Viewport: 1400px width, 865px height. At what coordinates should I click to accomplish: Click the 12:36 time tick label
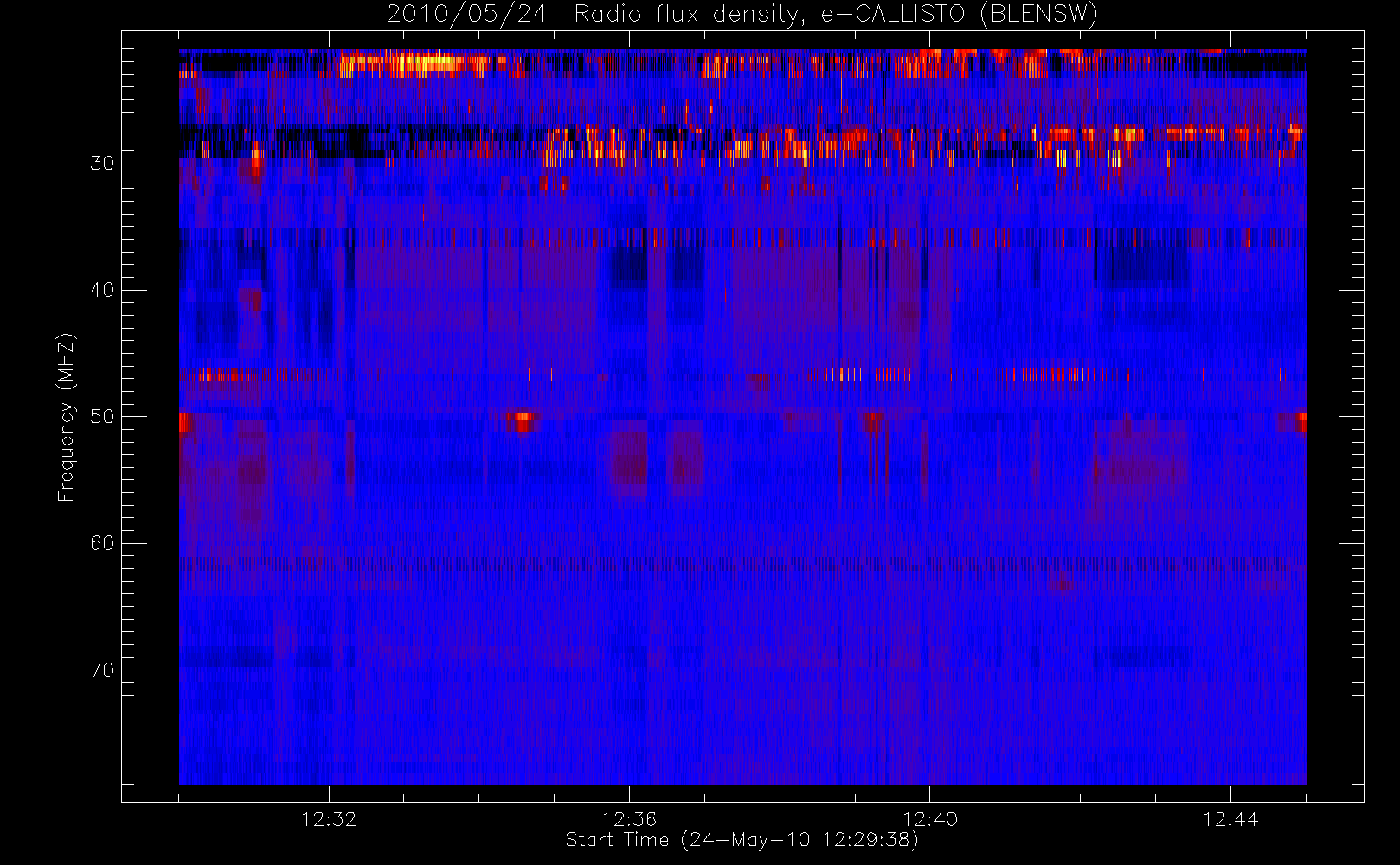click(629, 819)
